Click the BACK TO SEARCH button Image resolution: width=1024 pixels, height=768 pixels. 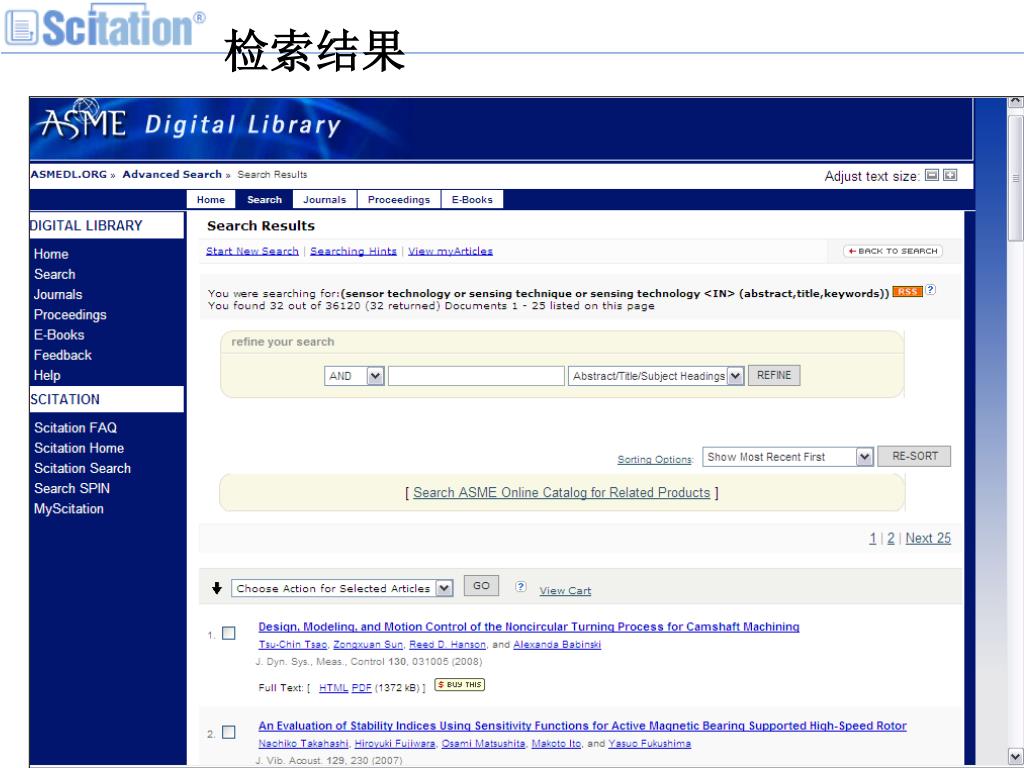pos(893,251)
